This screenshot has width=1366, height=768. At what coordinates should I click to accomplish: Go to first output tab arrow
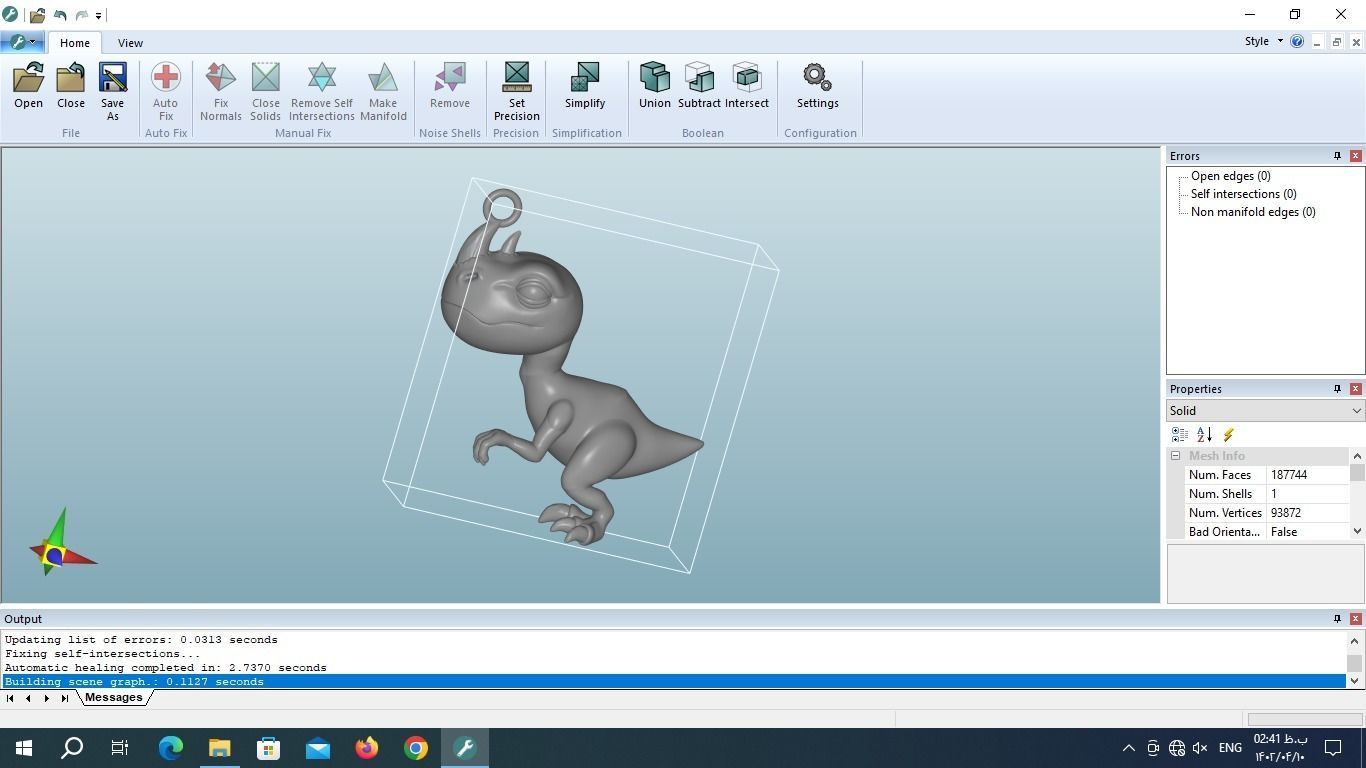(x=10, y=698)
